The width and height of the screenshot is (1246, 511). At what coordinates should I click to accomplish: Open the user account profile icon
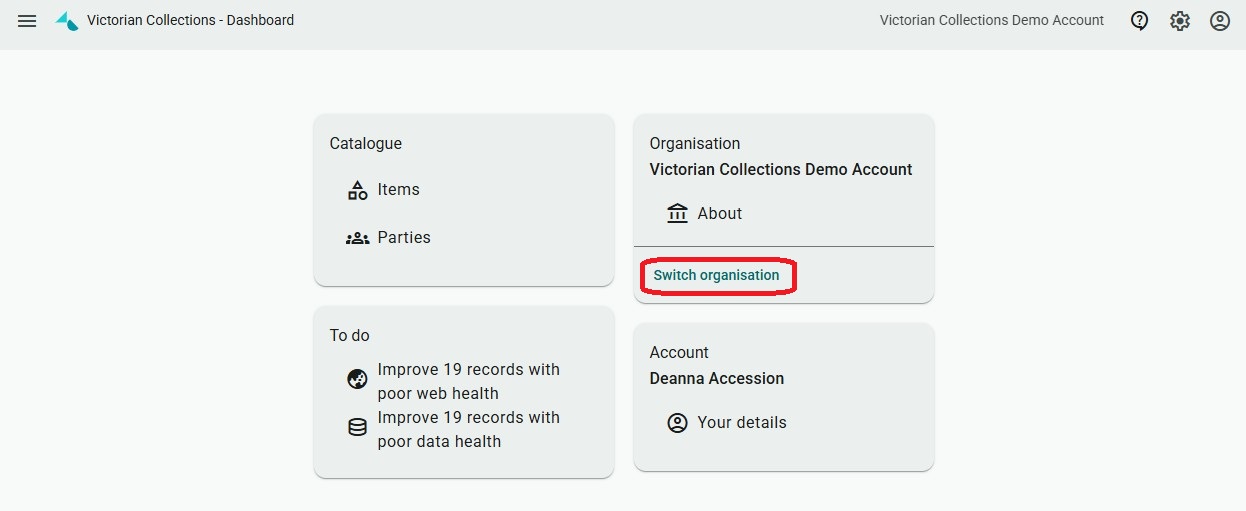tap(1220, 20)
